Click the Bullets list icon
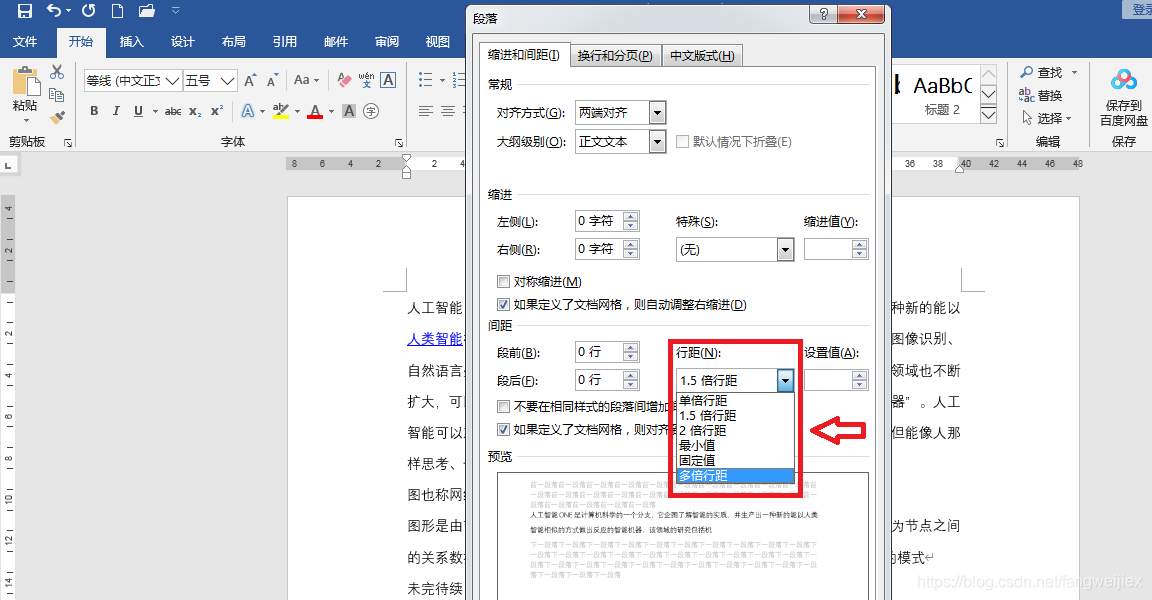Image resolution: width=1152 pixels, height=600 pixels. click(x=425, y=79)
